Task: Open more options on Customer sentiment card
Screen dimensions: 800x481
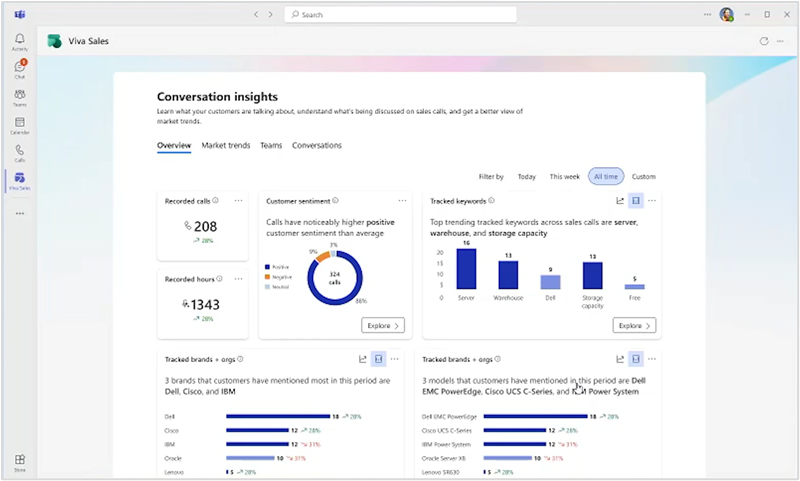Action: [402, 200]
